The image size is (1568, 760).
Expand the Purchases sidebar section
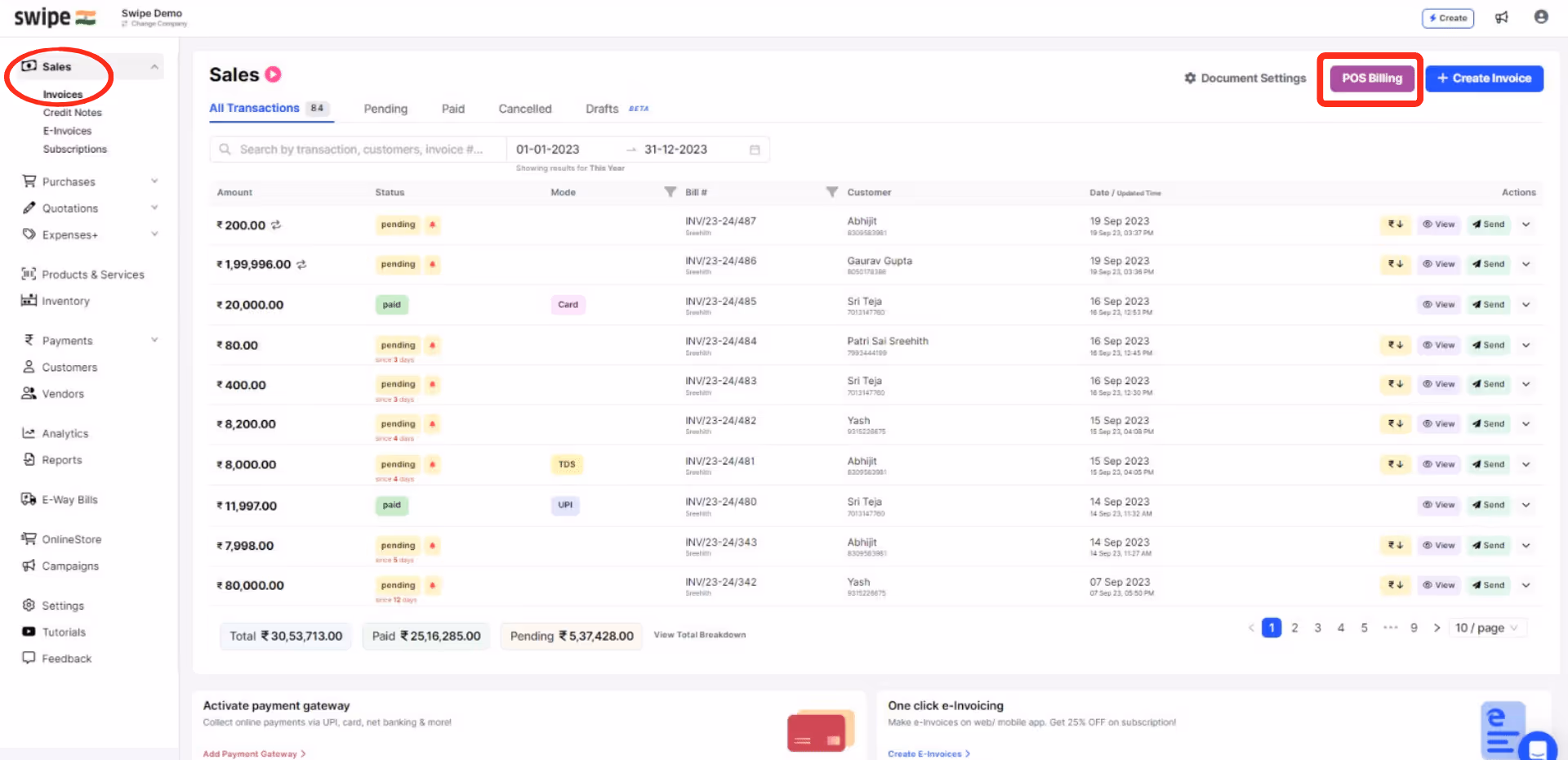(x=154, y=181)
